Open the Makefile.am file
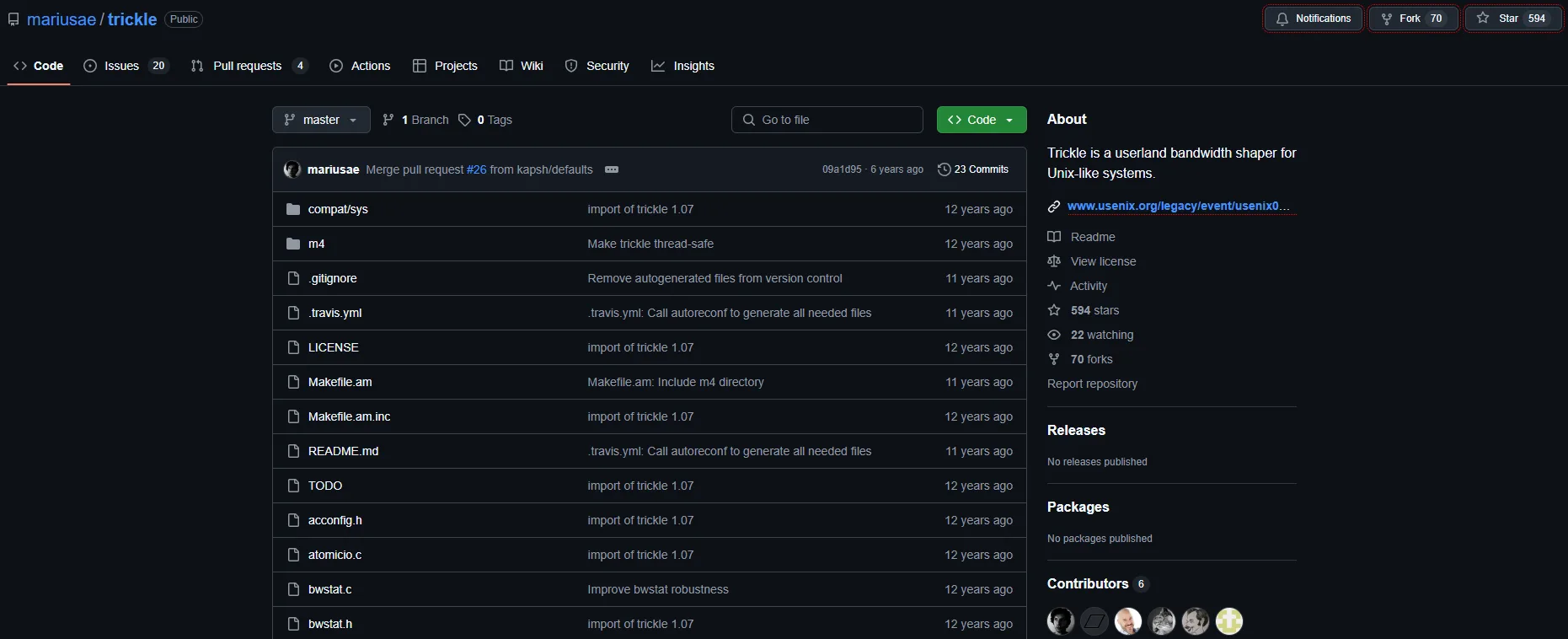 click(340, 382)
